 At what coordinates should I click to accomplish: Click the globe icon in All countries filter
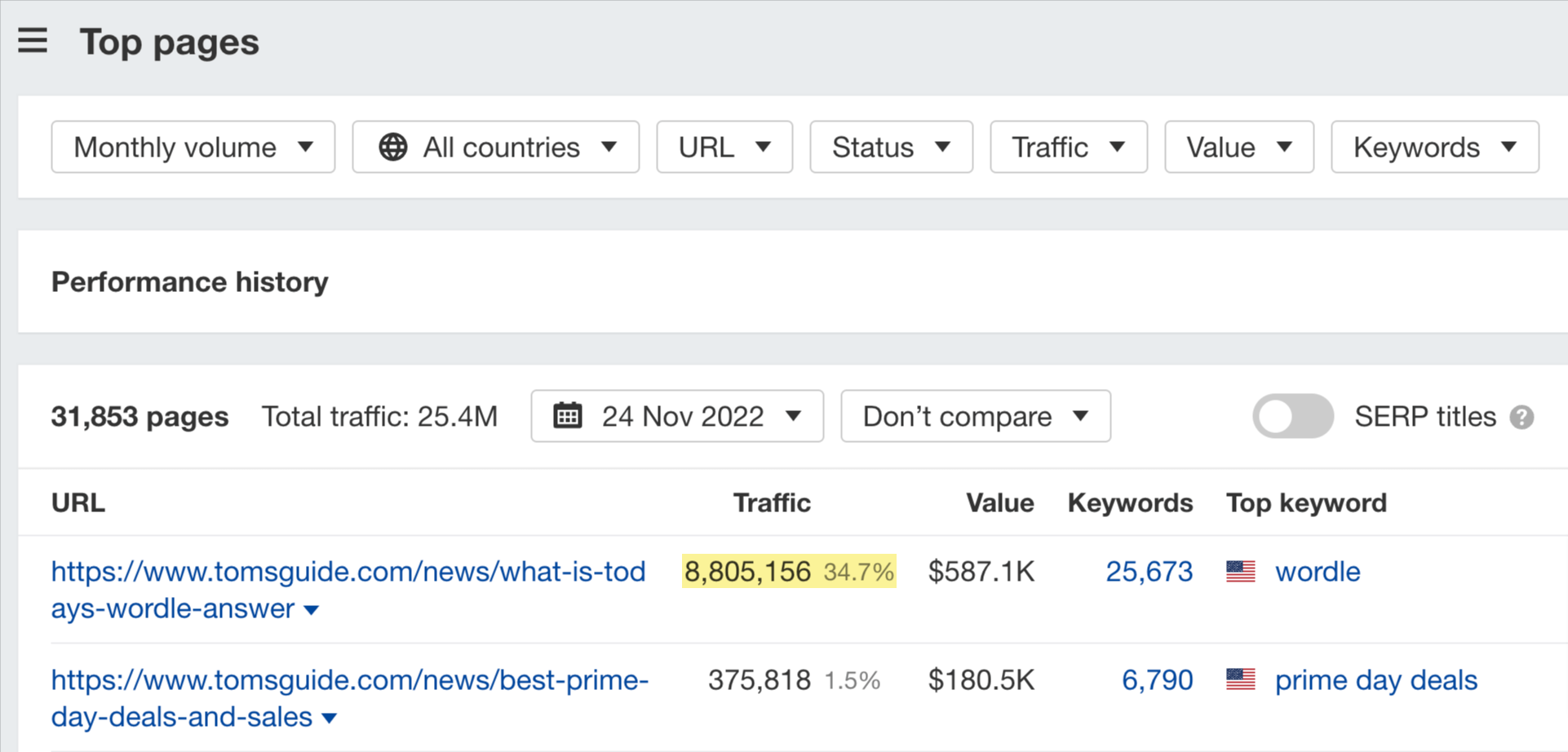pyautogui.click(x=392, y=147)
